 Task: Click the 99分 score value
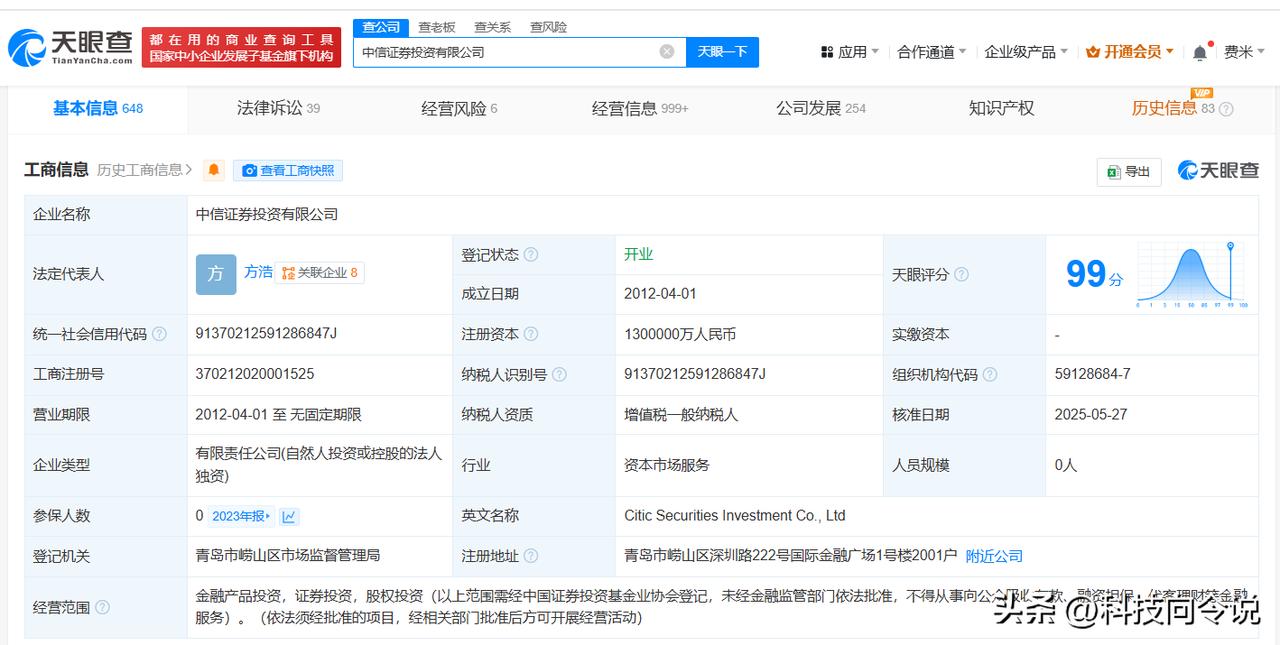(1094, 274)
